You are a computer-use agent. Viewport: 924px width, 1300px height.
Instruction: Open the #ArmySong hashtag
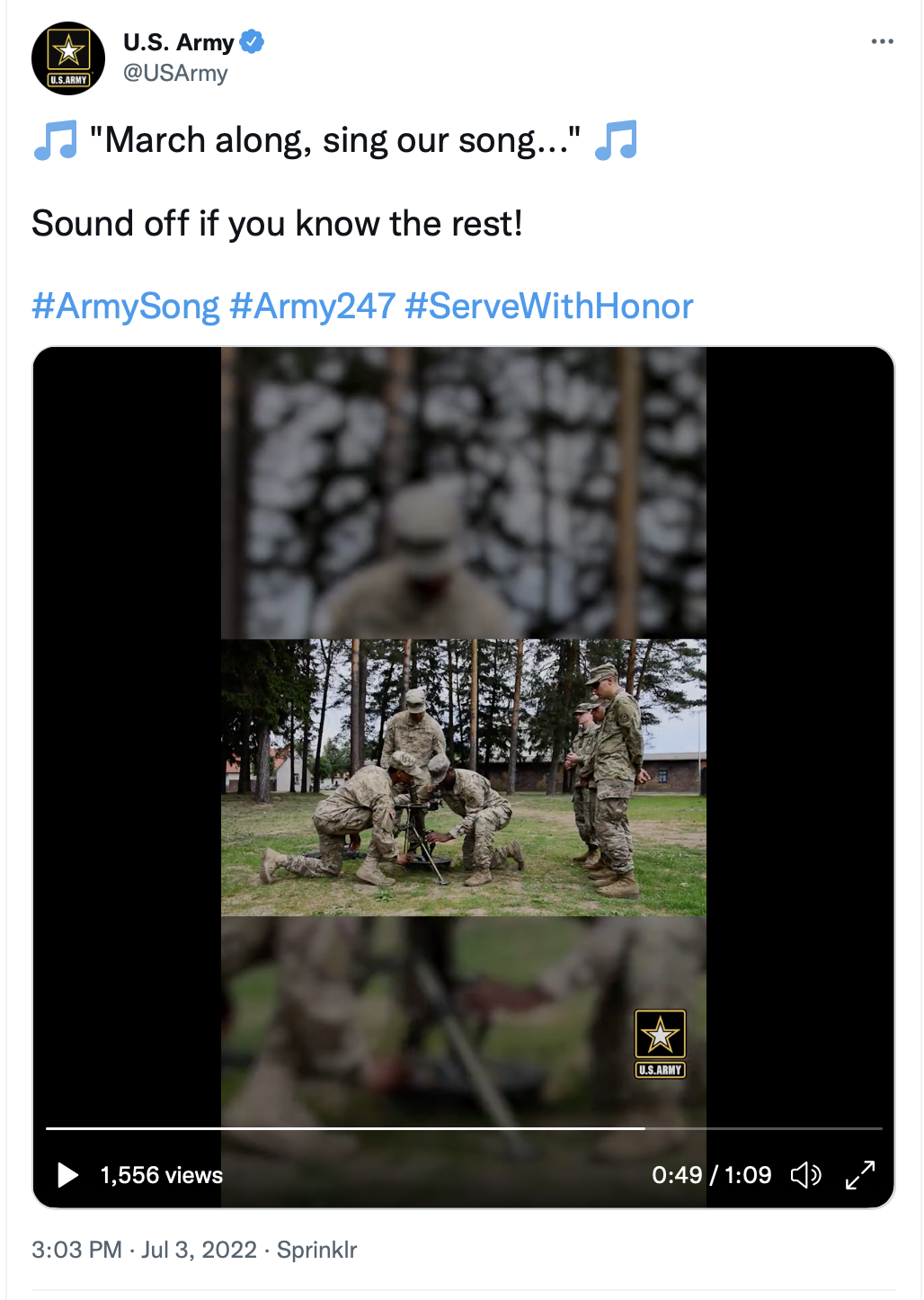(126, 307)
